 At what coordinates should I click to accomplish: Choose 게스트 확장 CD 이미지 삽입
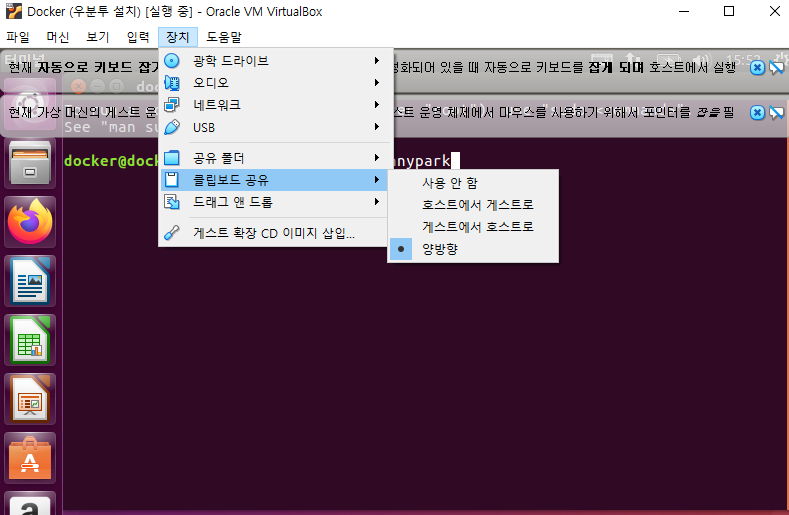click(276, 233)
